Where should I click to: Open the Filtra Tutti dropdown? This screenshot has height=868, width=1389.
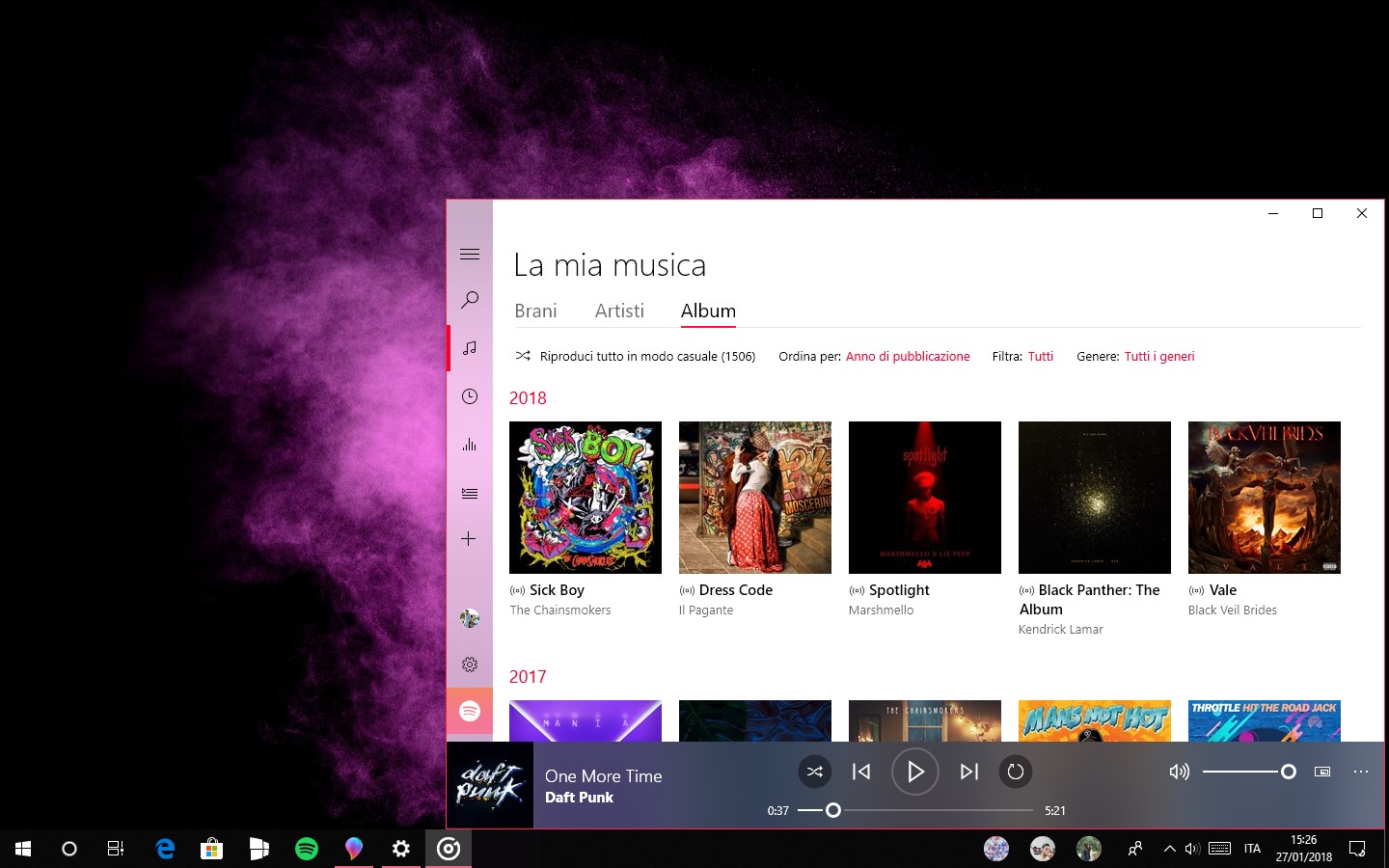point(1041,356)
